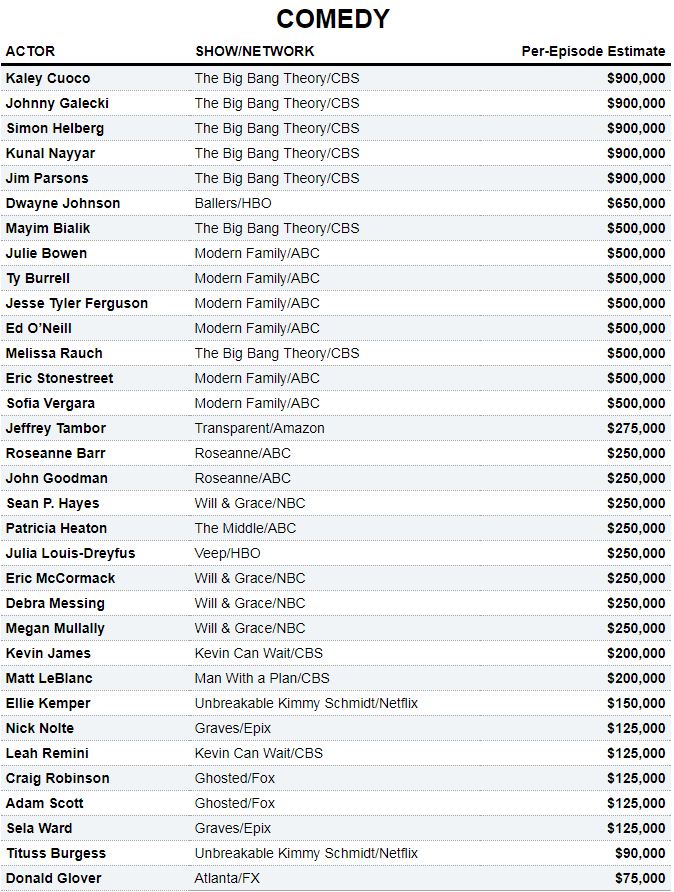Screen dimensions: 674x892
Task: Select Jeffrey Tambor's name
Action: pos(56,428)
